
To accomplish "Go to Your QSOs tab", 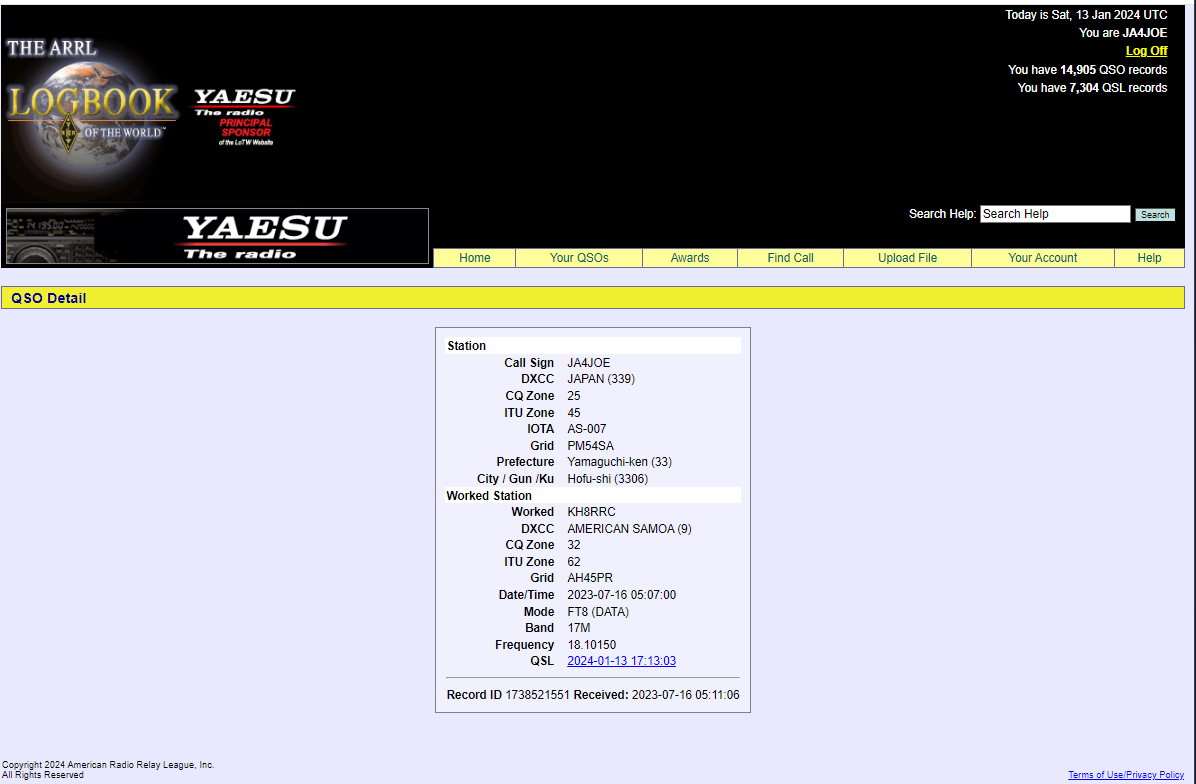I will (x=579, y=258).
